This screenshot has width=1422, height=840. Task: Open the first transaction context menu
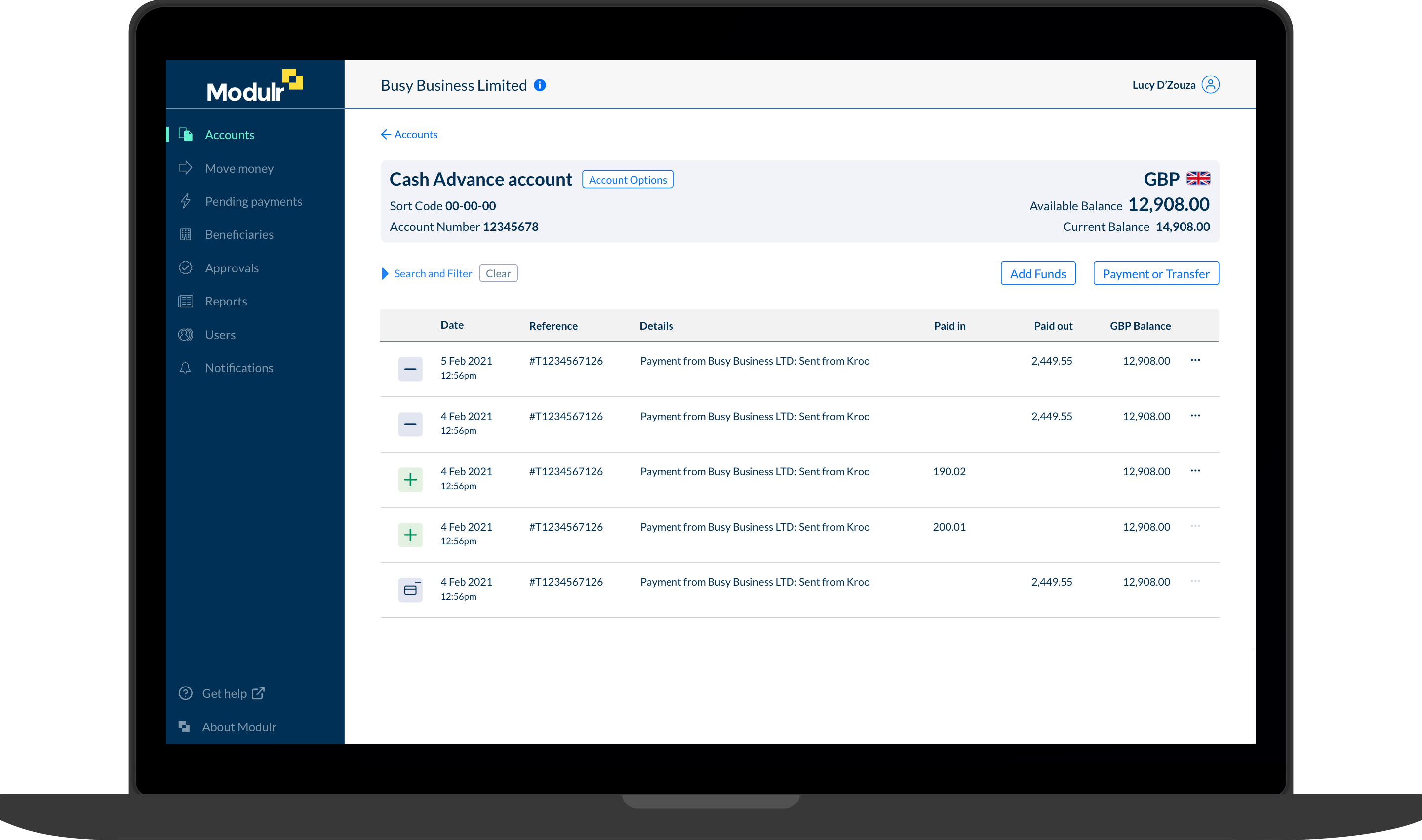1196,361
